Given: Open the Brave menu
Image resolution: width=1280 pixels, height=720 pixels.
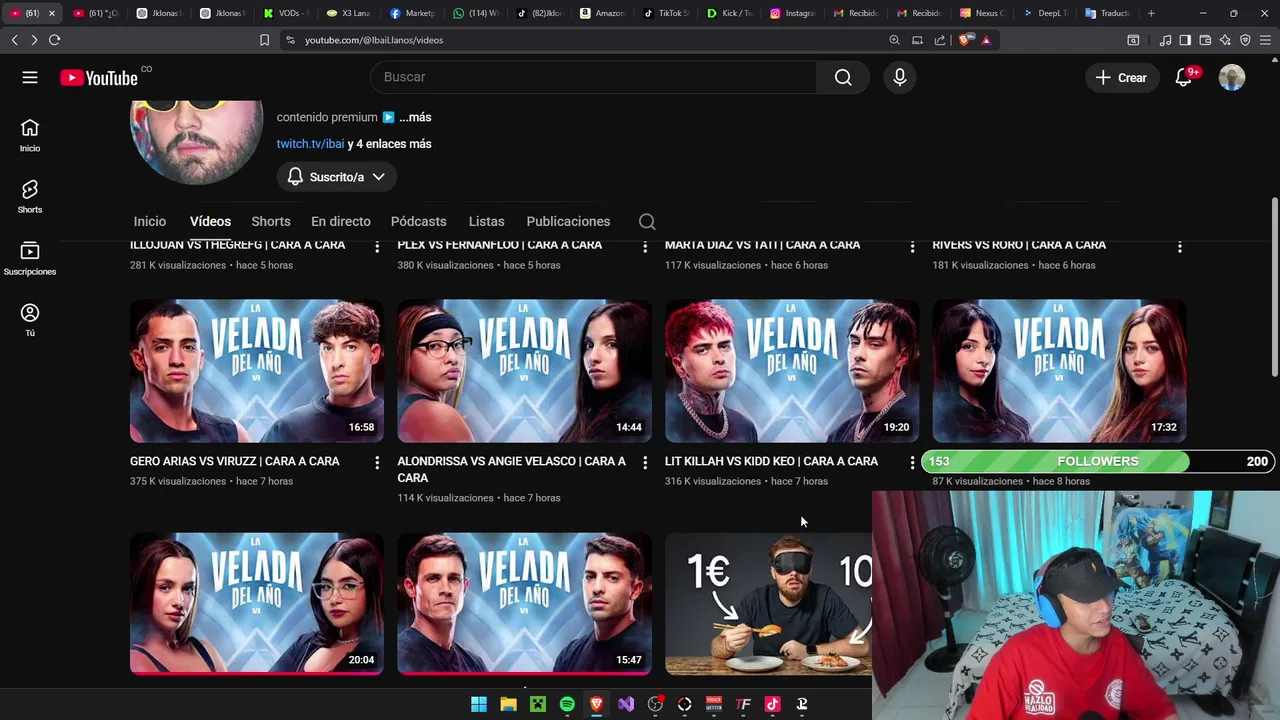Looking at the screenshot, I should [x=1264, y=40].
